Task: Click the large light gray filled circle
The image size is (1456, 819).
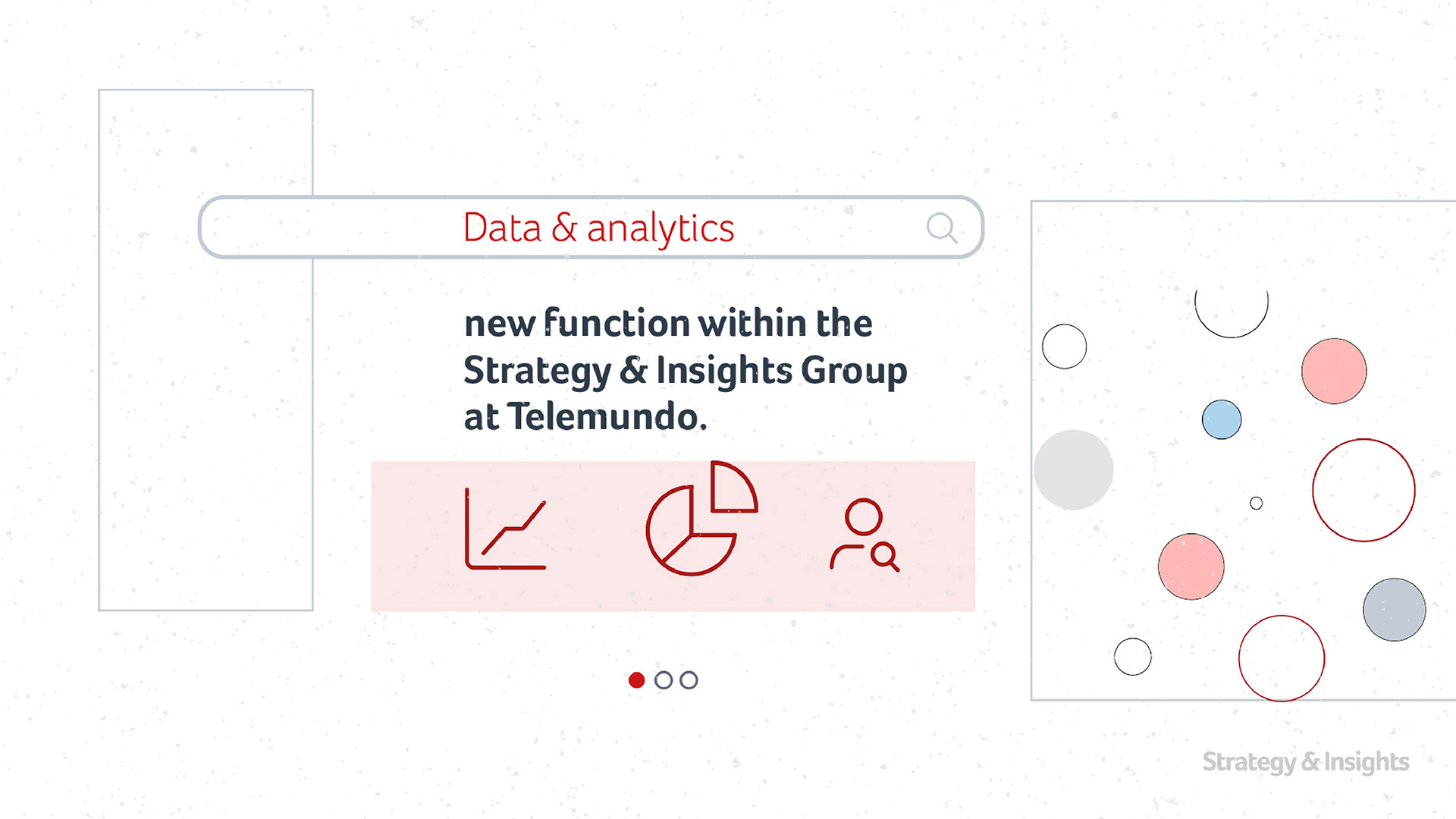Action: tap(1074, 470)
